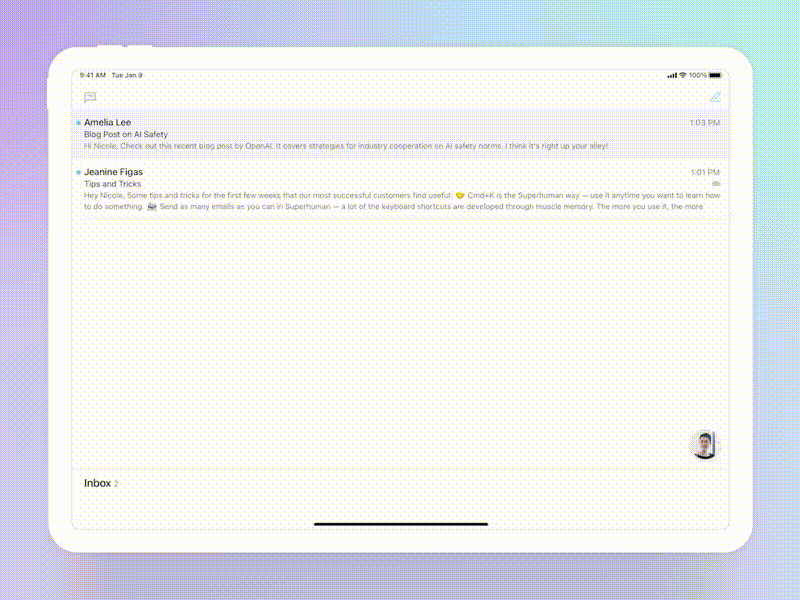Tap the 100% battery percentage
The width and height of the screenshot is (800, 600).
(x=697, y=75)
